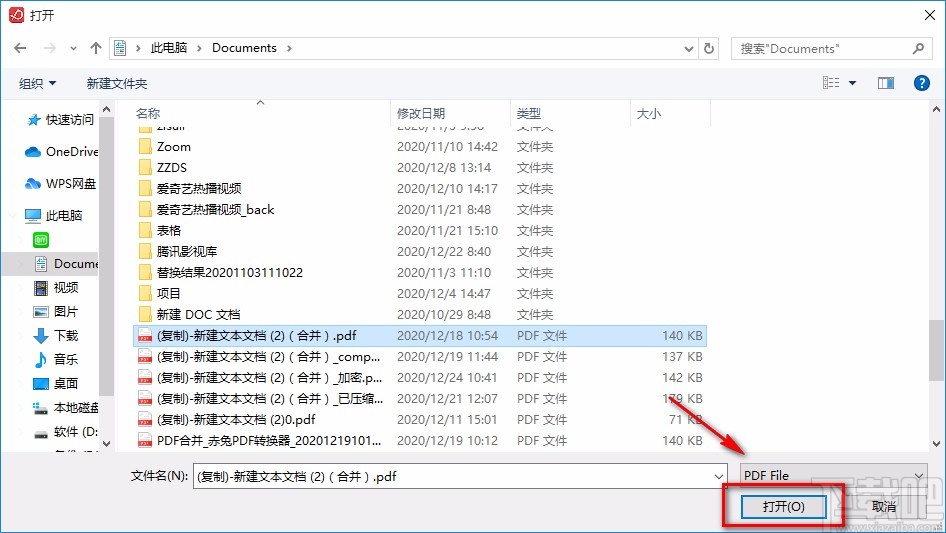Select the 140 KB (合并).pdf file
Viewport: 946px width, 533px height.
(x=419, y=336)
